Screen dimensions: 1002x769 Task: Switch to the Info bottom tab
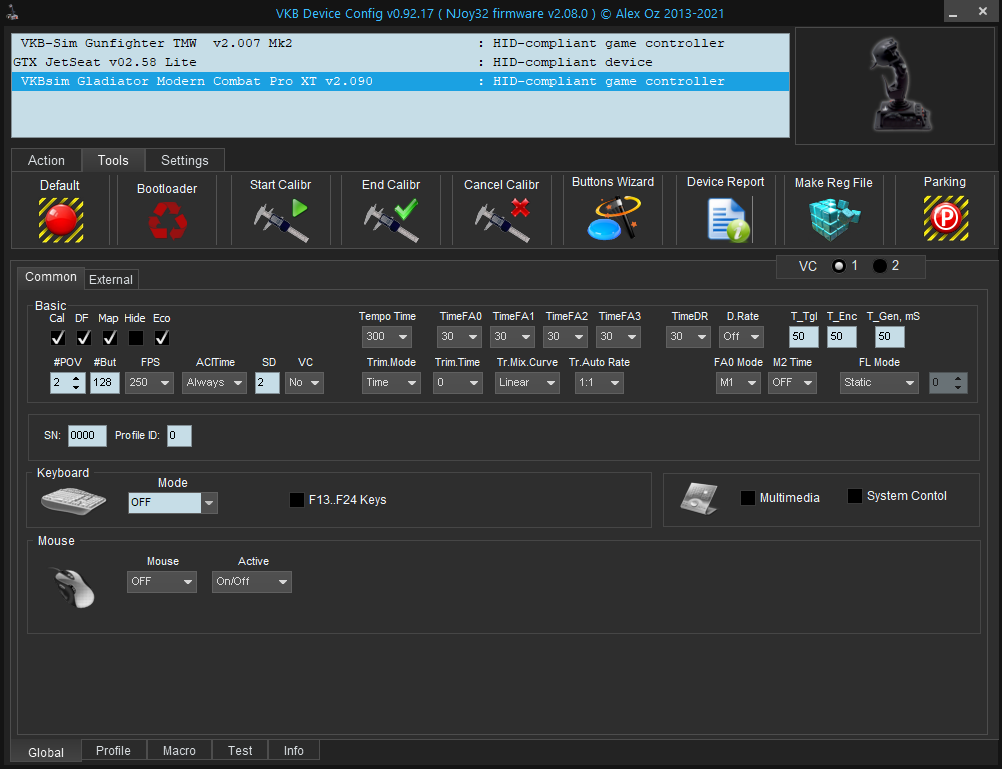click(293, 750)
